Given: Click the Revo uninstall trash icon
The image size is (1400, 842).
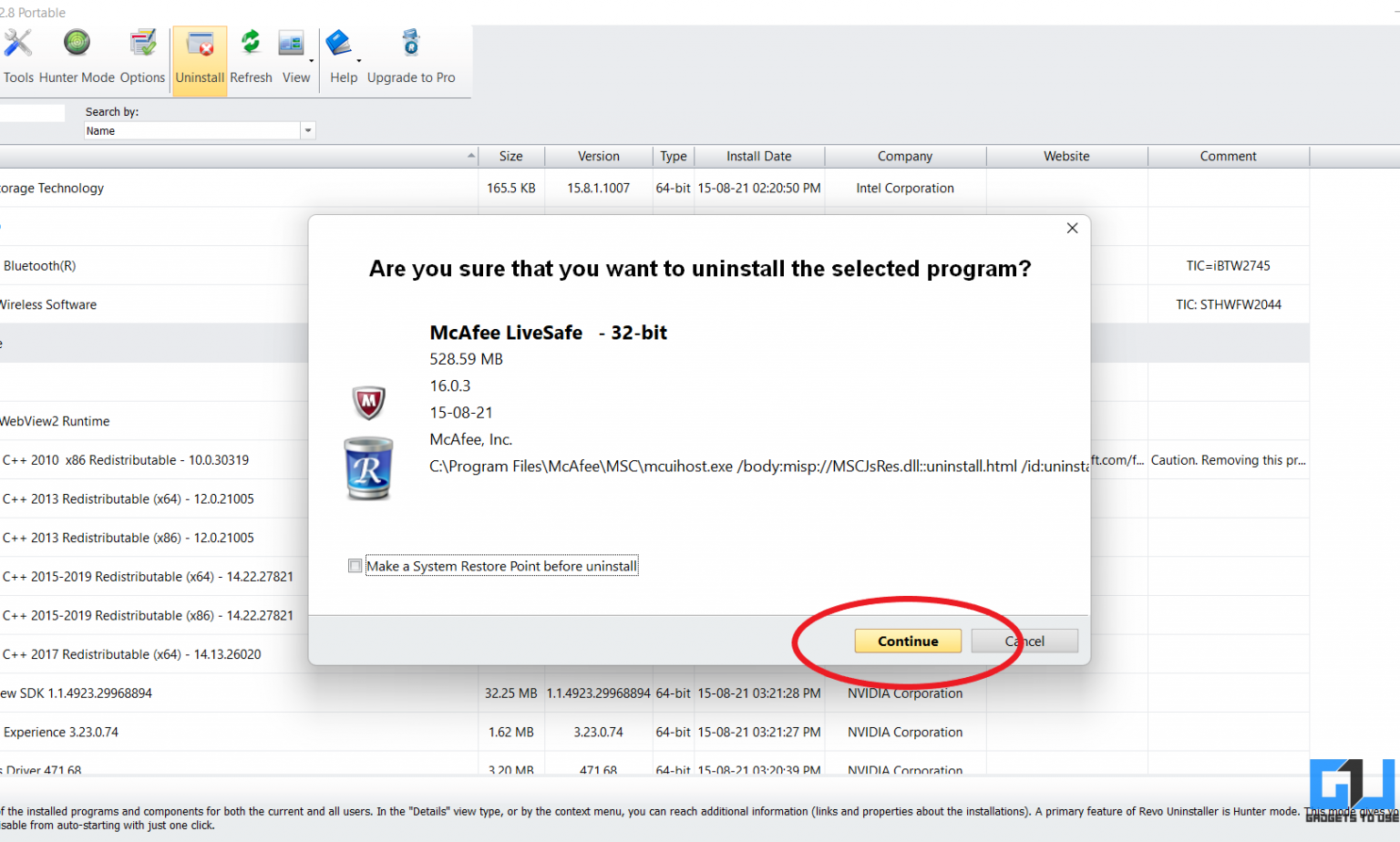Looking at the screenshot, I should point(368,469).
